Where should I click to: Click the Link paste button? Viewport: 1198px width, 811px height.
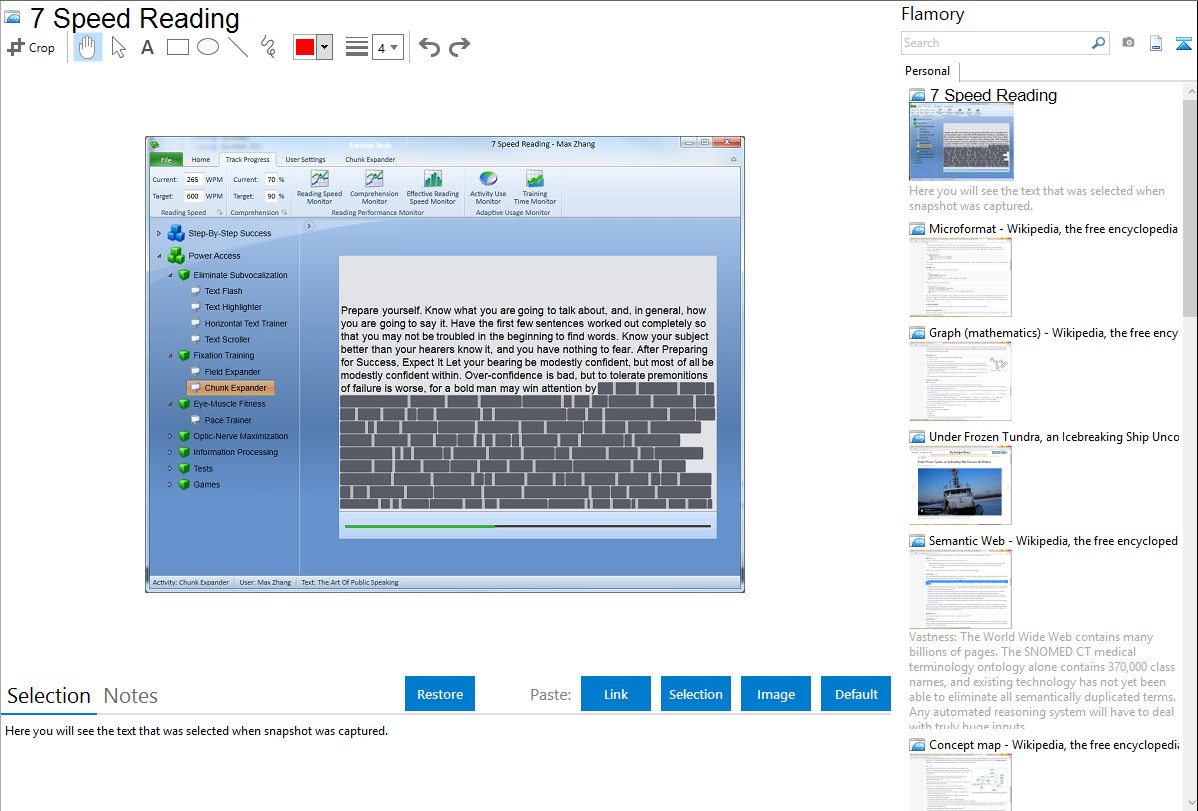tap(616, 694)
